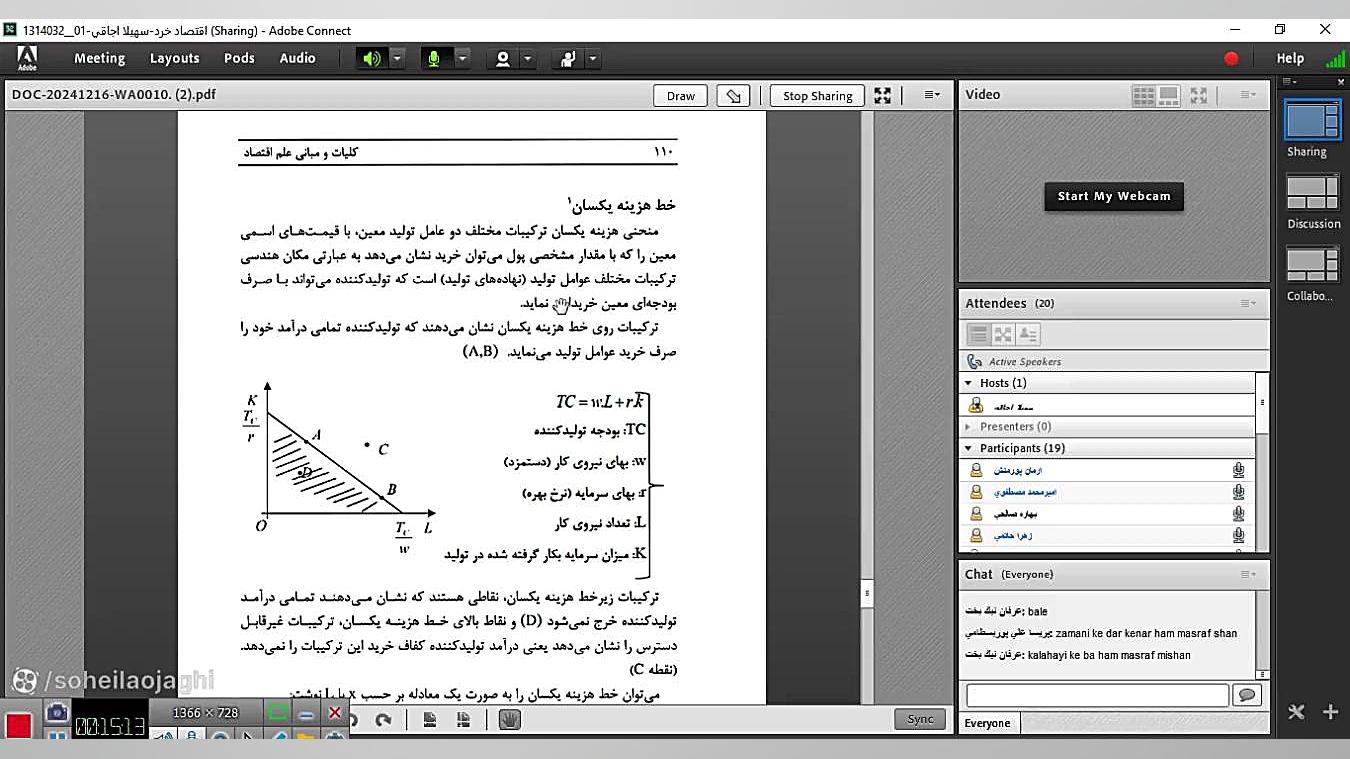Screen dimensions: 1350x759
Task: Click the Sync button
Action: point(920,719)
